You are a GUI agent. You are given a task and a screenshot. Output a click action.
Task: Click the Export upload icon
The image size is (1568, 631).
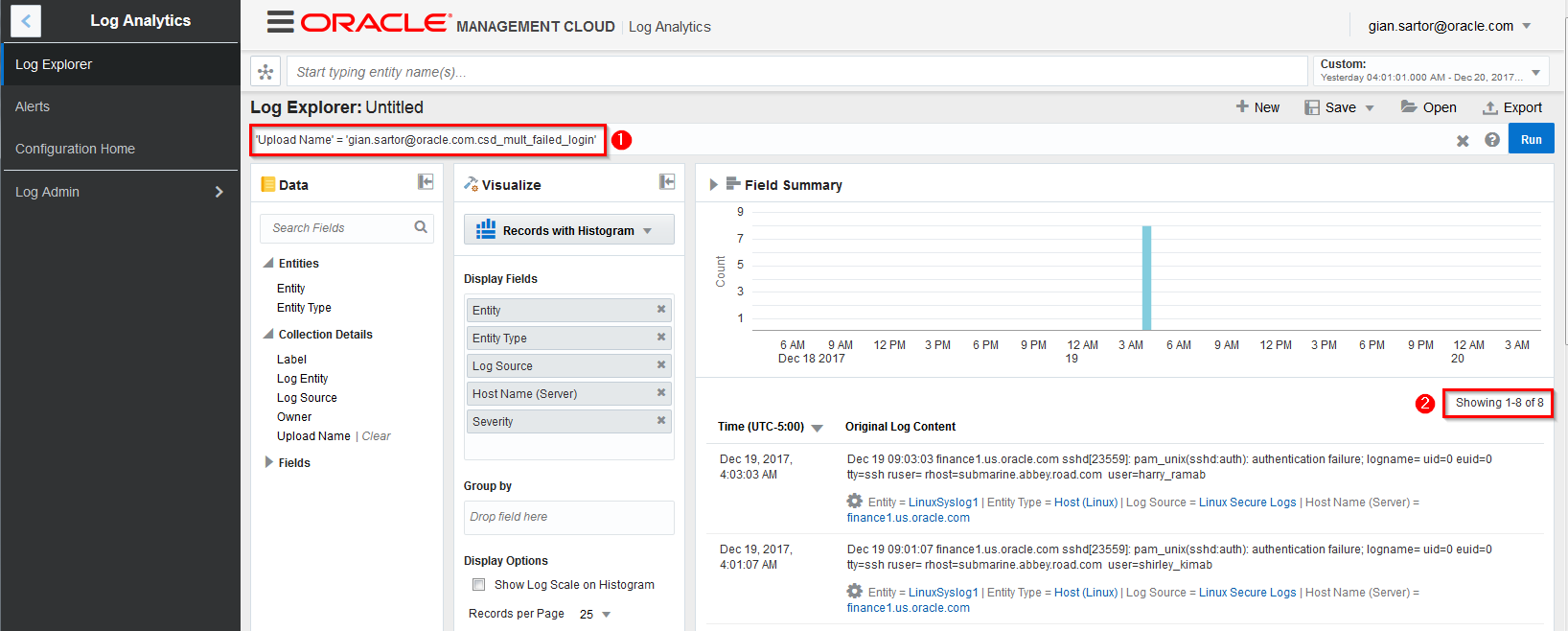[1490, 107]
